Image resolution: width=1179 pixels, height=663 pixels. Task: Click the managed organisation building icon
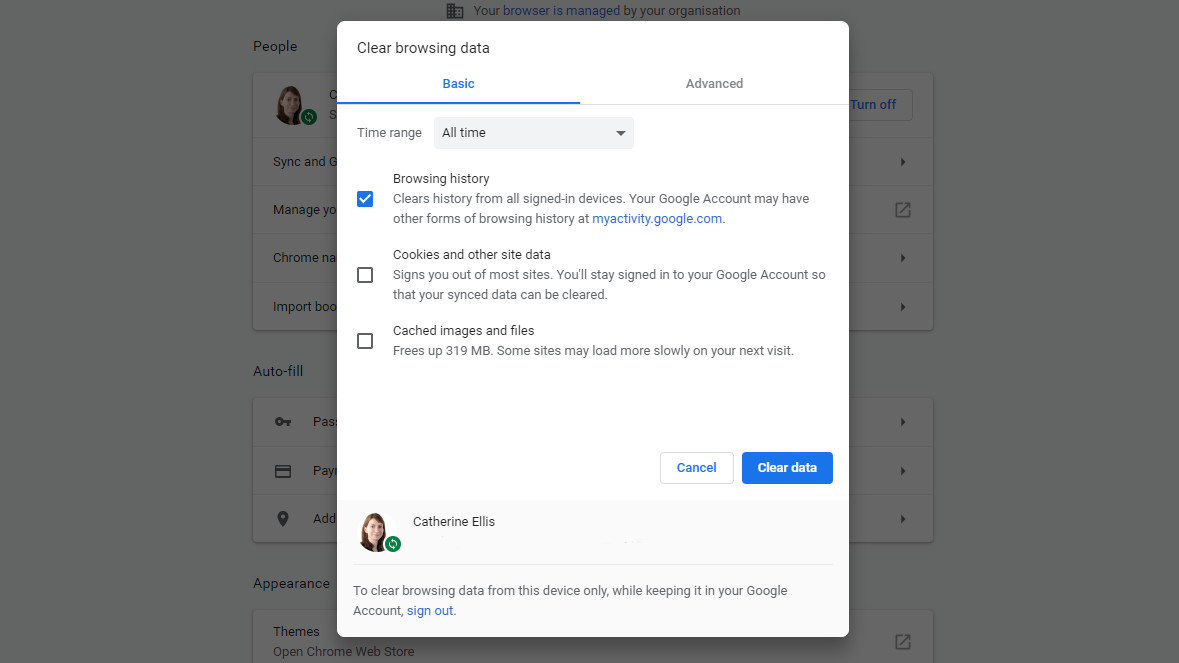click(x=454, y=11)
